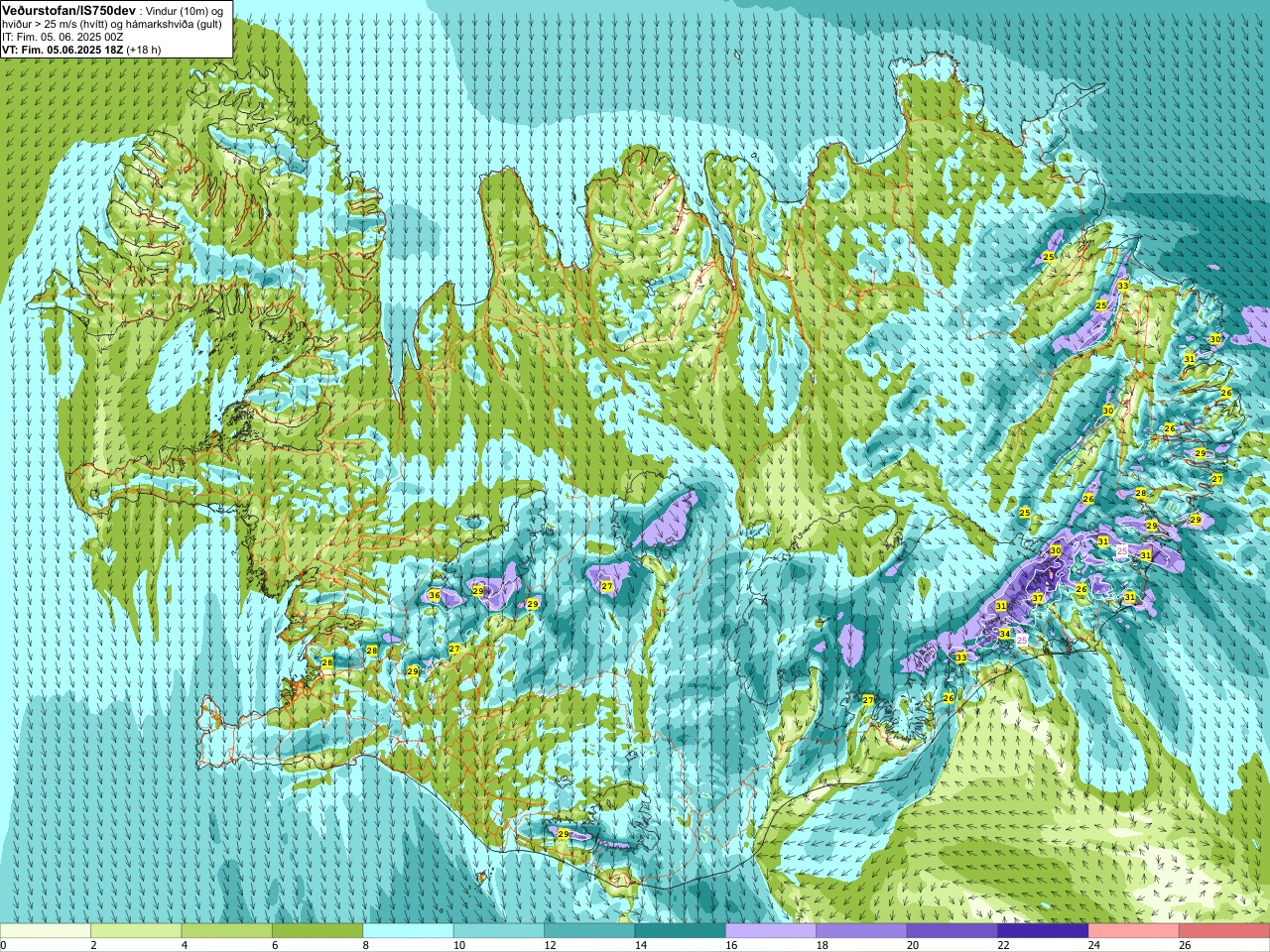Viewport: 1270px width, 952px height.
Task: Click legend tick label '14'
Action: [641, 945]
